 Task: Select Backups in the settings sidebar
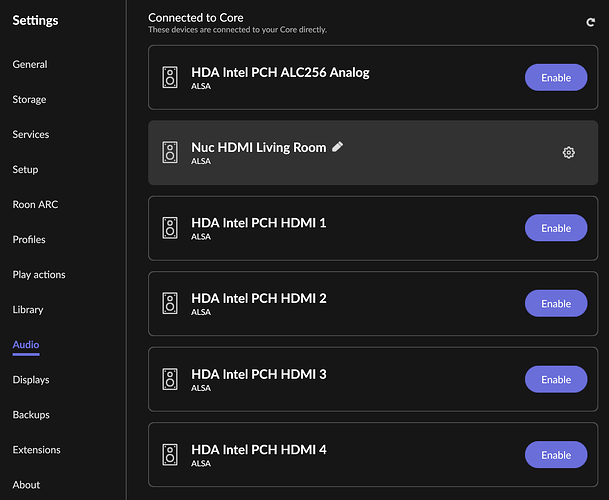click(31, 415)
